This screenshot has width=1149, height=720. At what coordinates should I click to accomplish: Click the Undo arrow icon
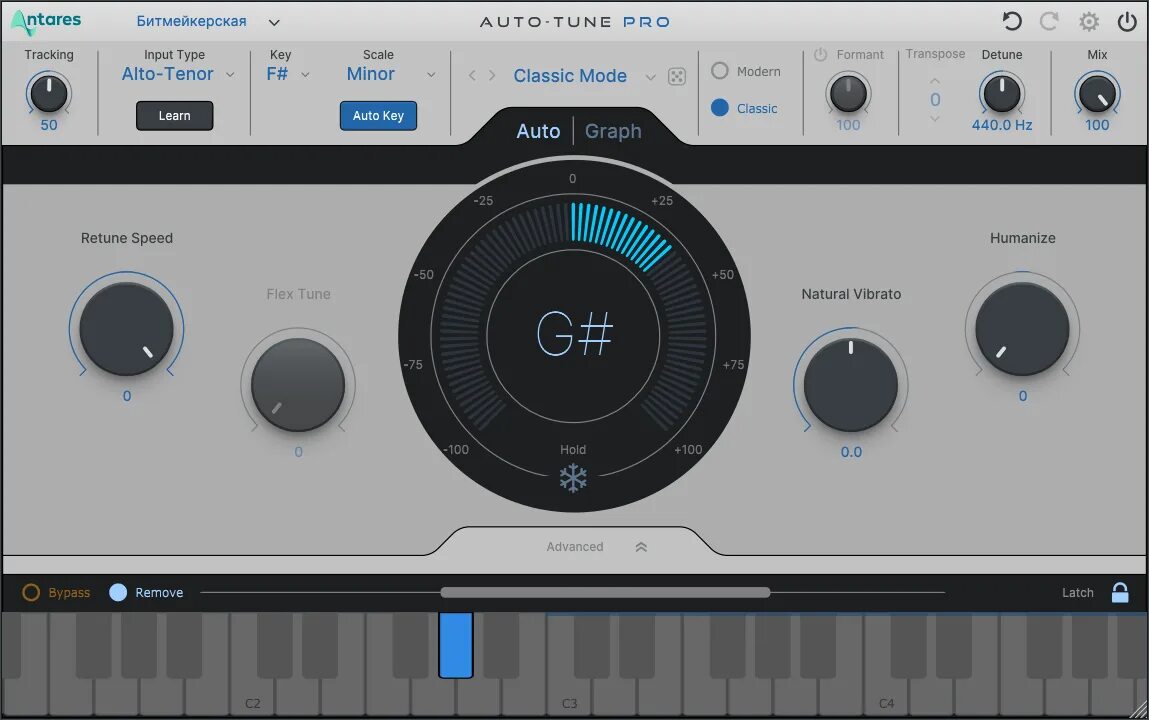click(x=1012, y=21)
